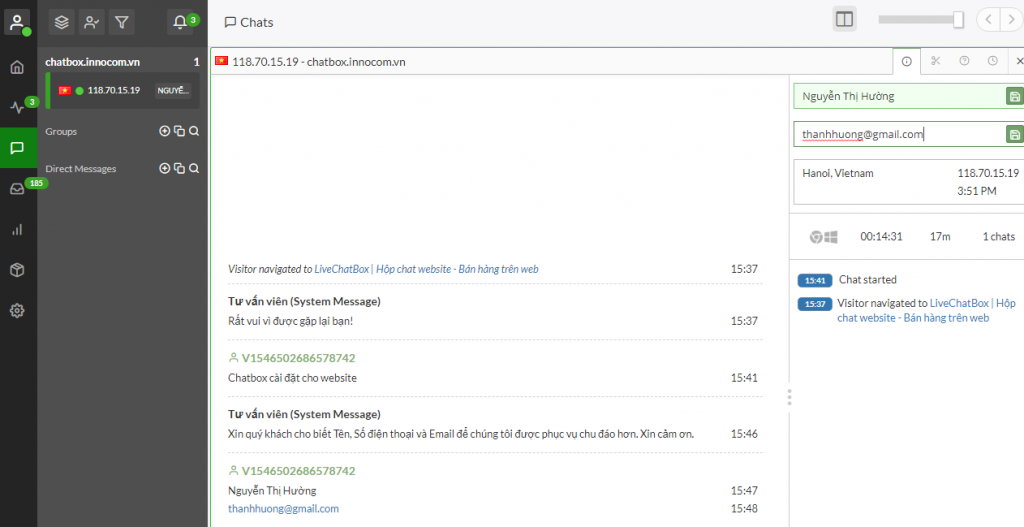1024x527 pixels.
Task: Click the Hanoi, Vietnam location text
Action: [x=838, y=173]
